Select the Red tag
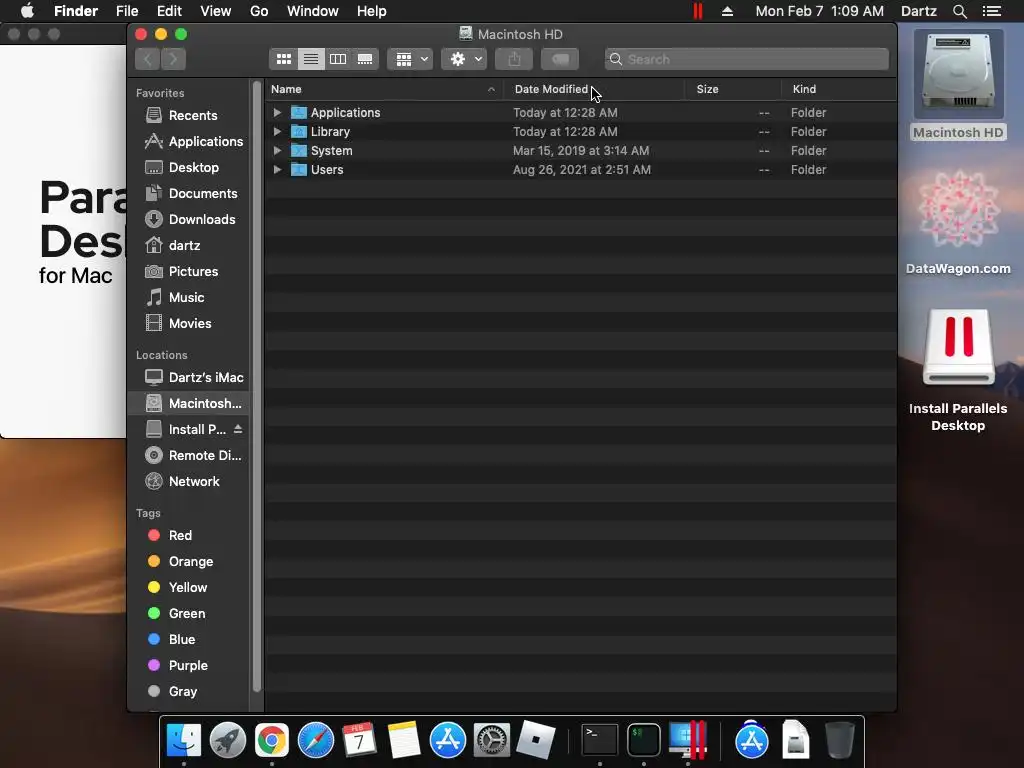 189,536
